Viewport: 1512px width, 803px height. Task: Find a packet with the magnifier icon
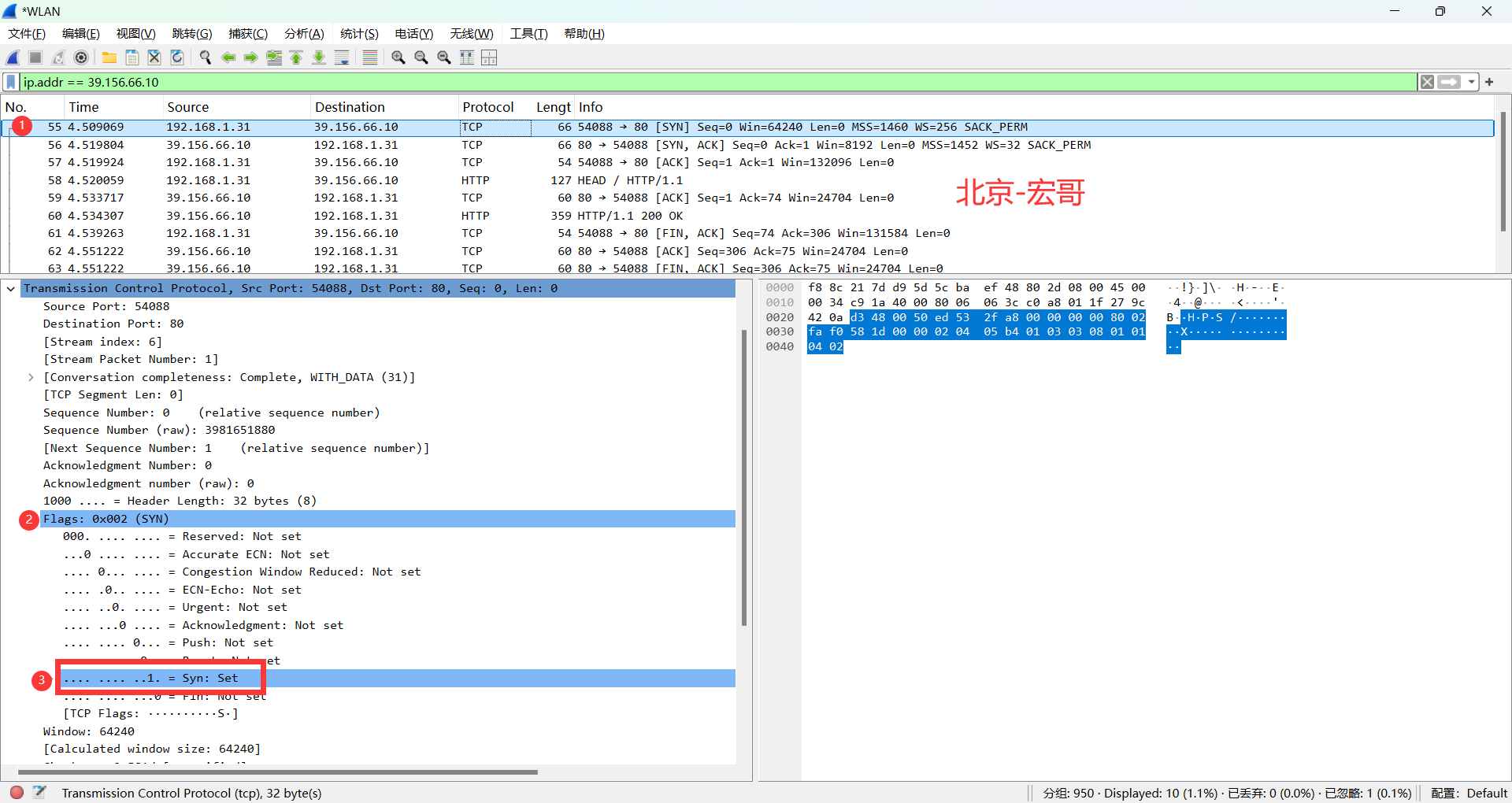[206, 57]
